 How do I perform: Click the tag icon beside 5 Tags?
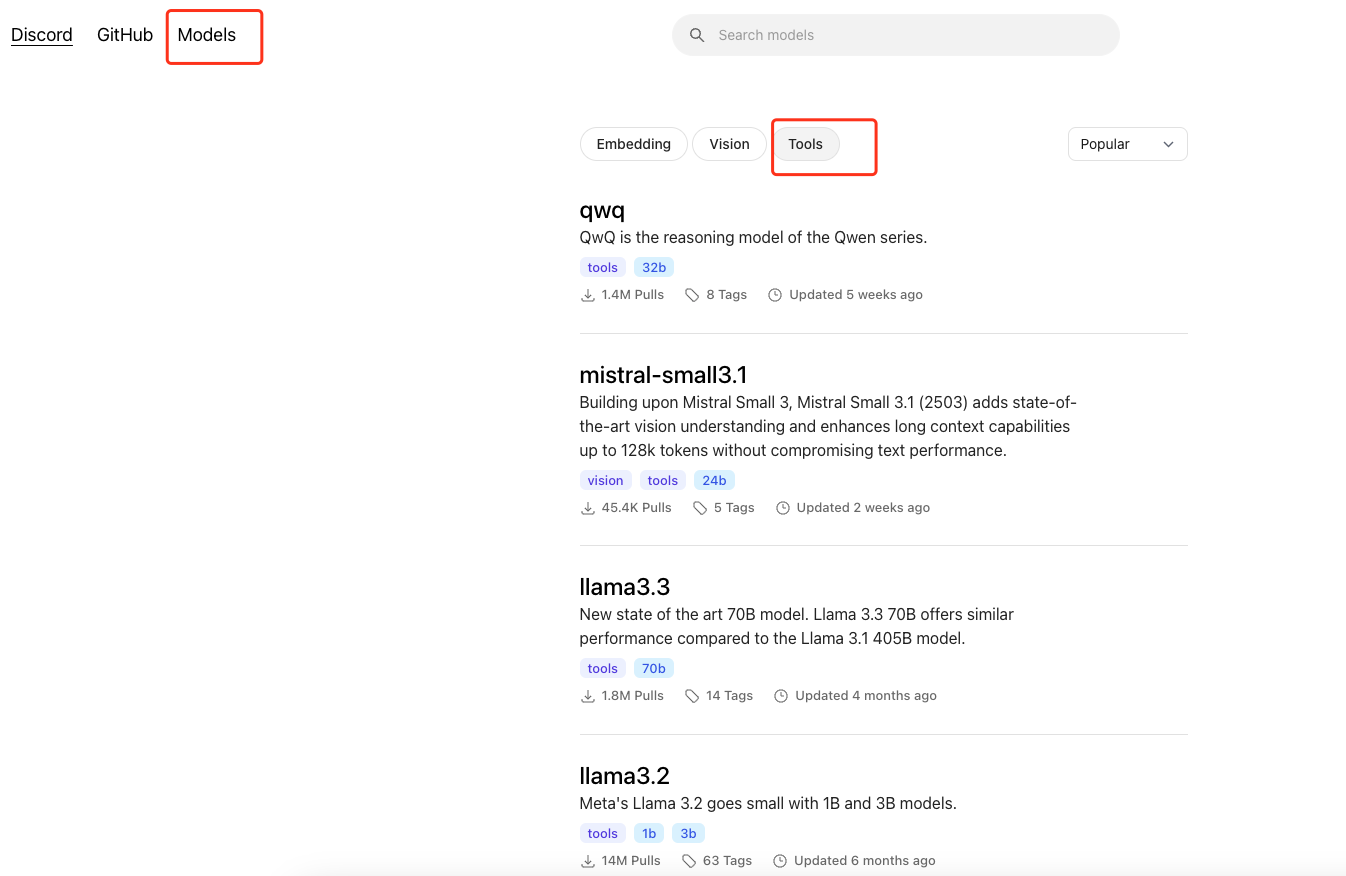click(699, 508)
